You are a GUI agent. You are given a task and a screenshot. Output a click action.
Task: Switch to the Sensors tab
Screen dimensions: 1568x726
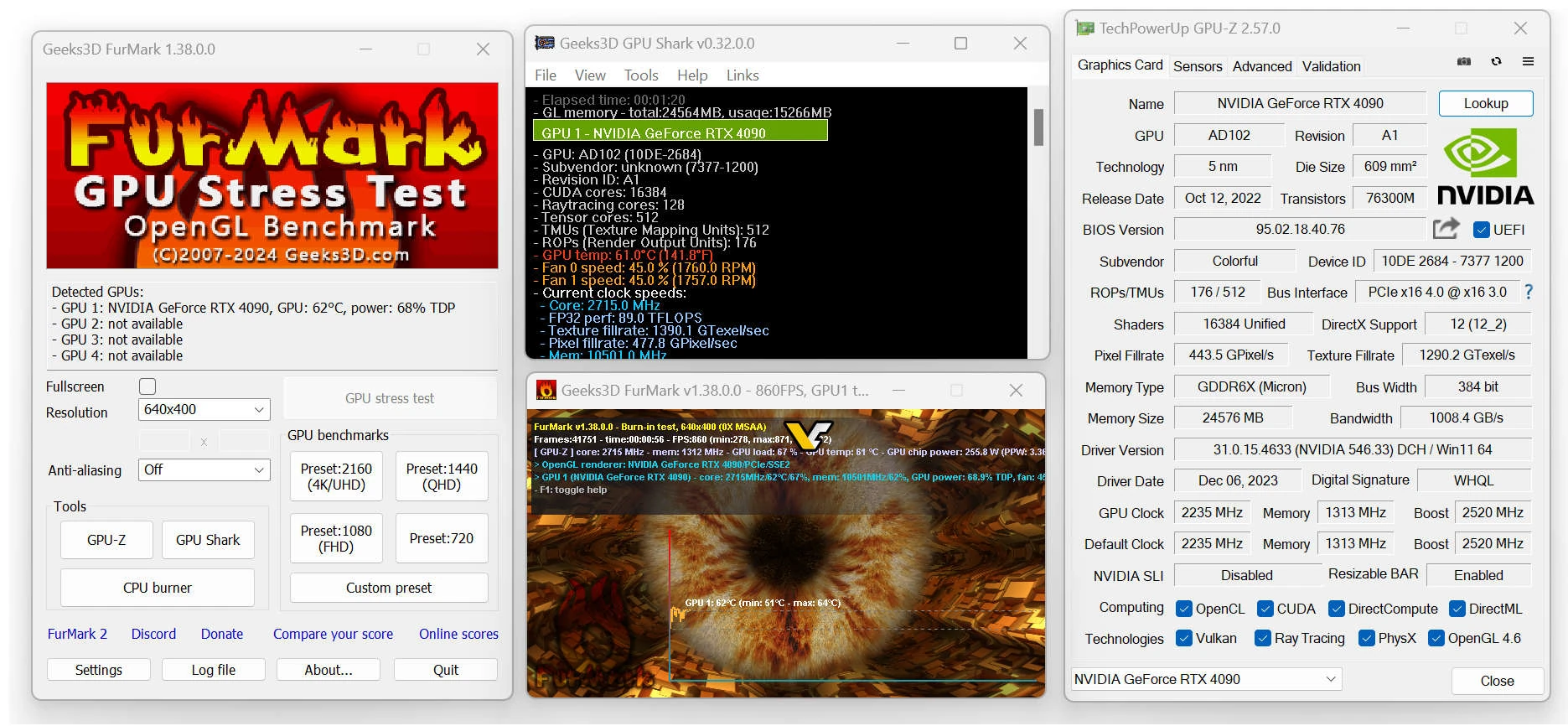[x=1197, y=66]
